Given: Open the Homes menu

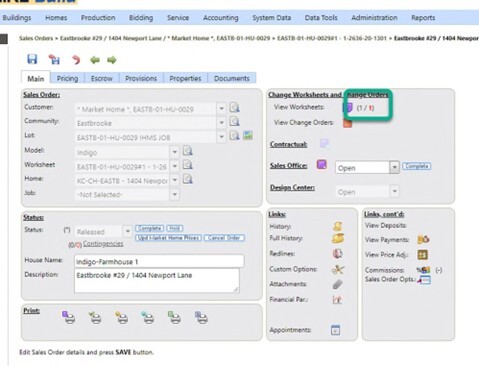Looking at the screenshot, I should point(56,18).
